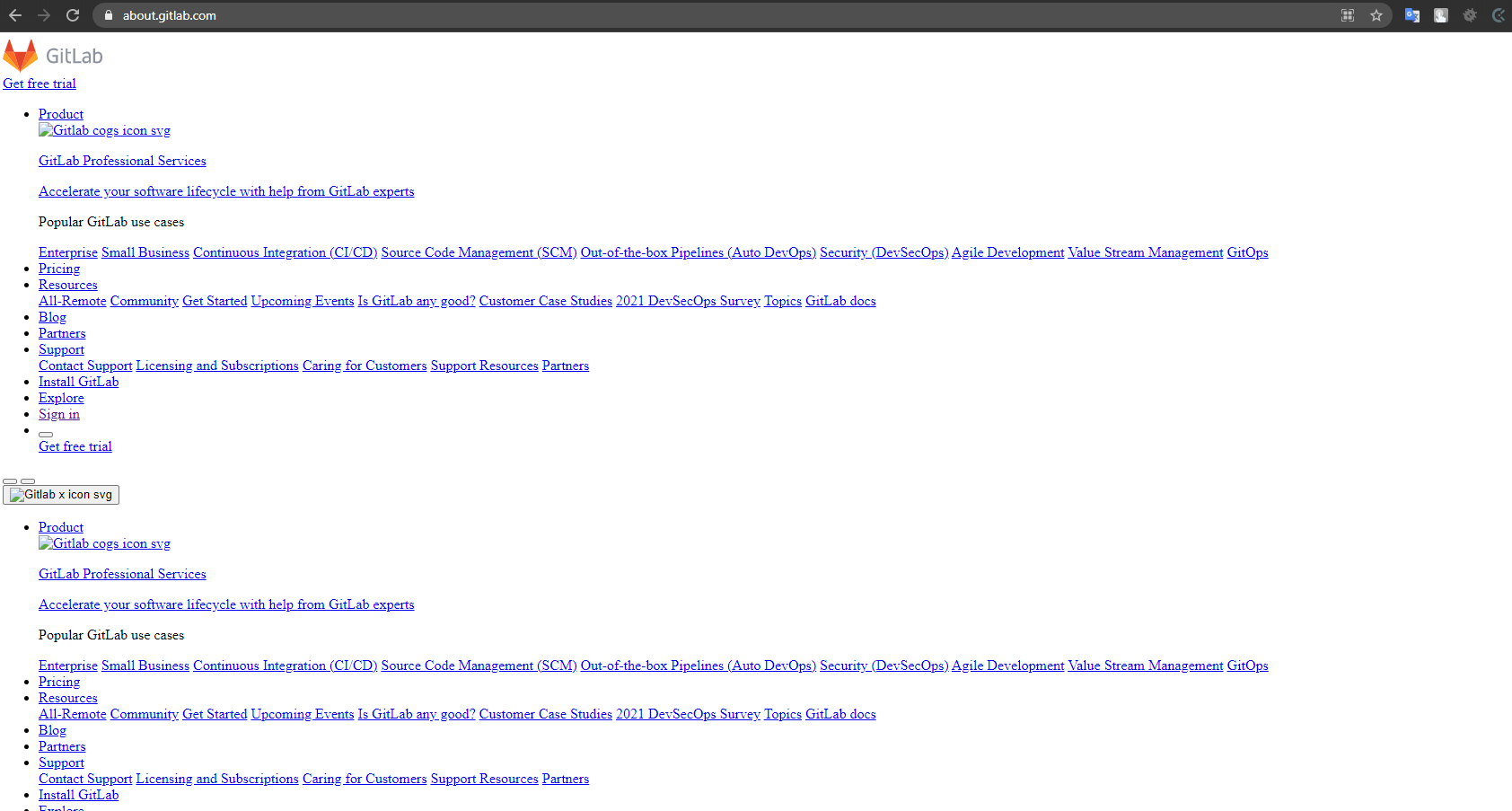Click the empty button below Sign in

[46, 434]
